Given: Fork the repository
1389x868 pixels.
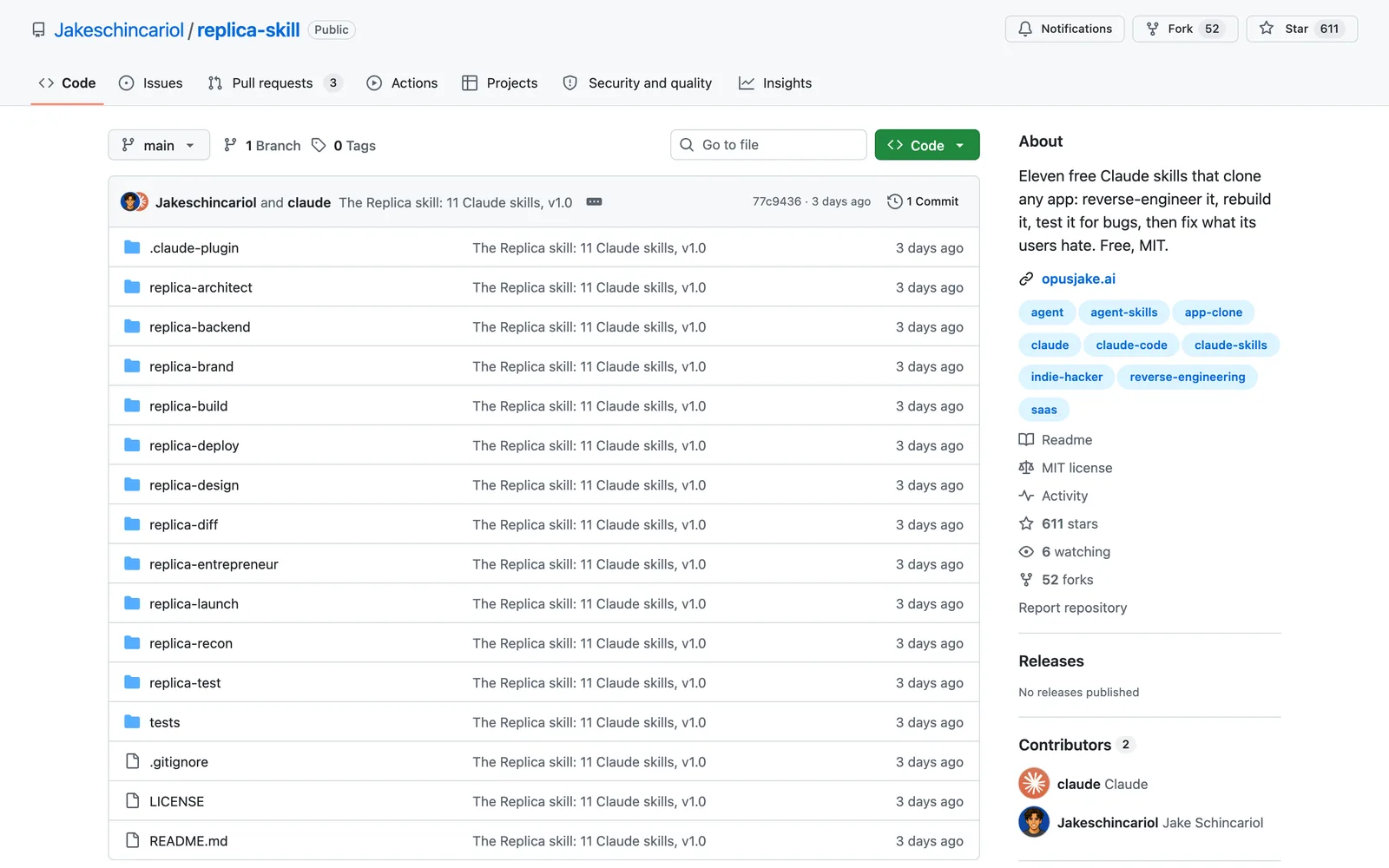Looking at the screenshot, I should coord(1184,29).
